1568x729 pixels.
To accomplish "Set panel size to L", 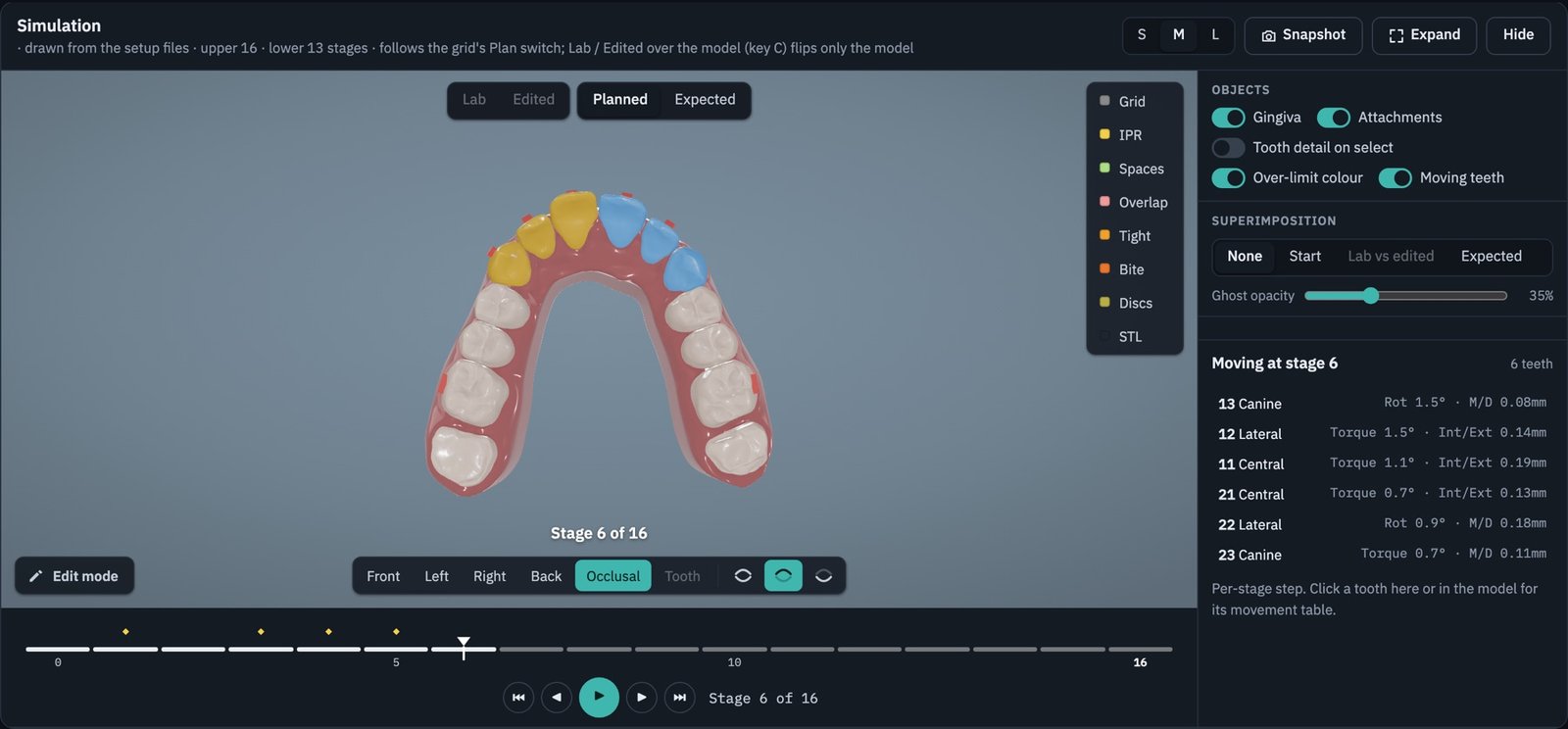I will coord(1215,35).
